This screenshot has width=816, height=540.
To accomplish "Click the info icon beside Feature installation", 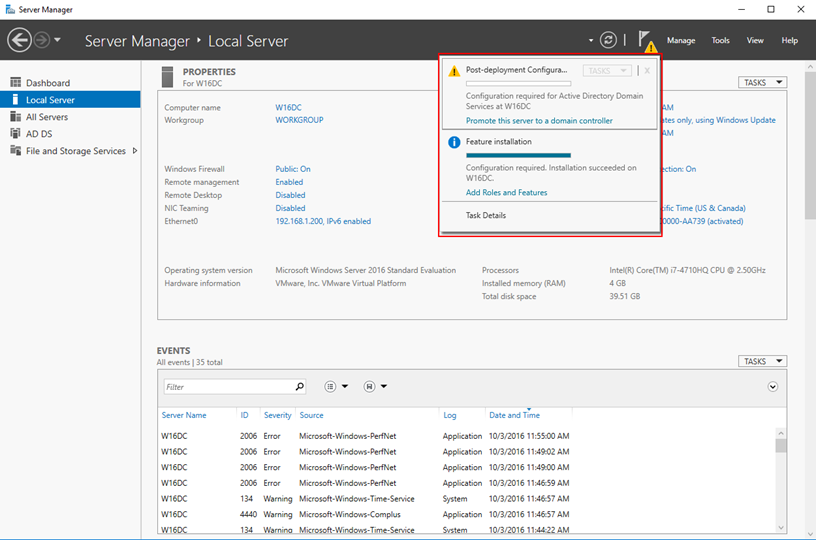I will [x=454, y=142].
